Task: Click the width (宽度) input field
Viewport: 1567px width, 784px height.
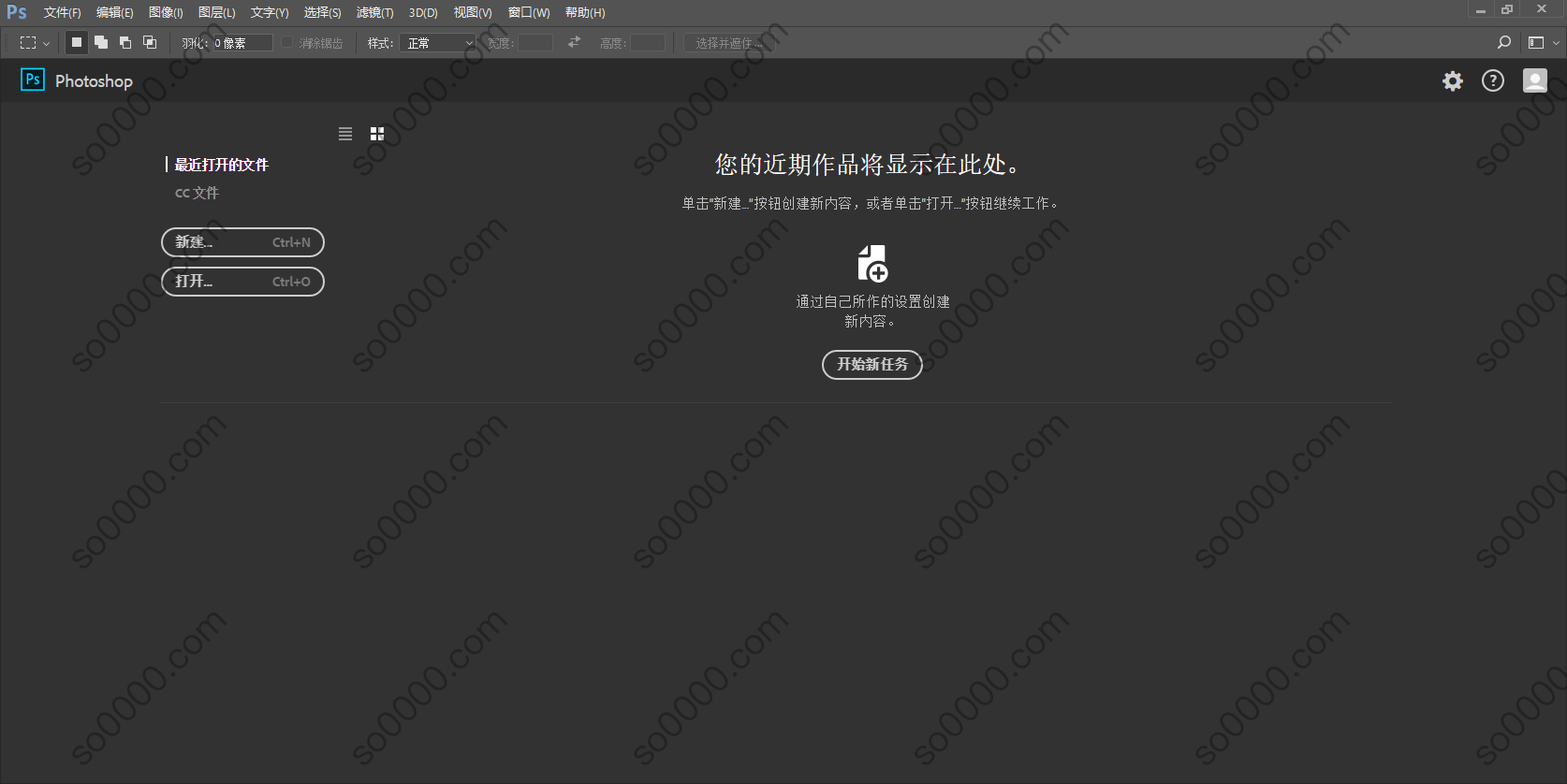Action: [x=535, y=43]
